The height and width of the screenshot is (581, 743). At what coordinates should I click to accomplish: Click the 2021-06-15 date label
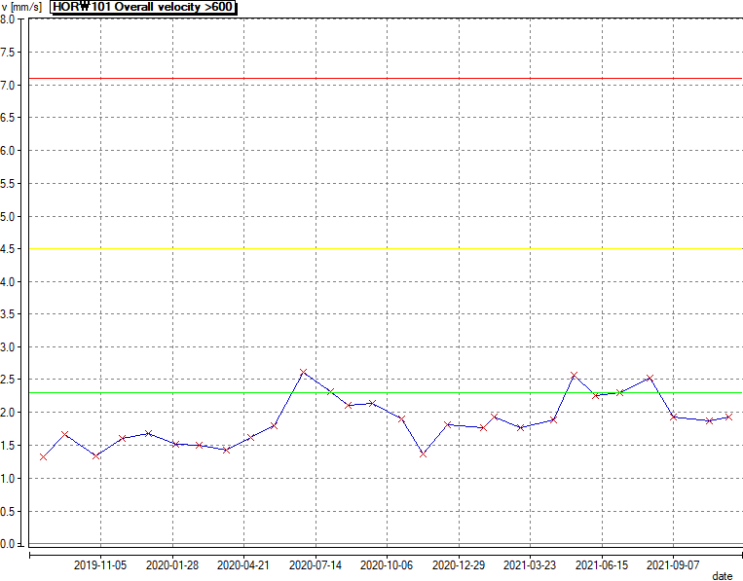[x=602, y=565]
